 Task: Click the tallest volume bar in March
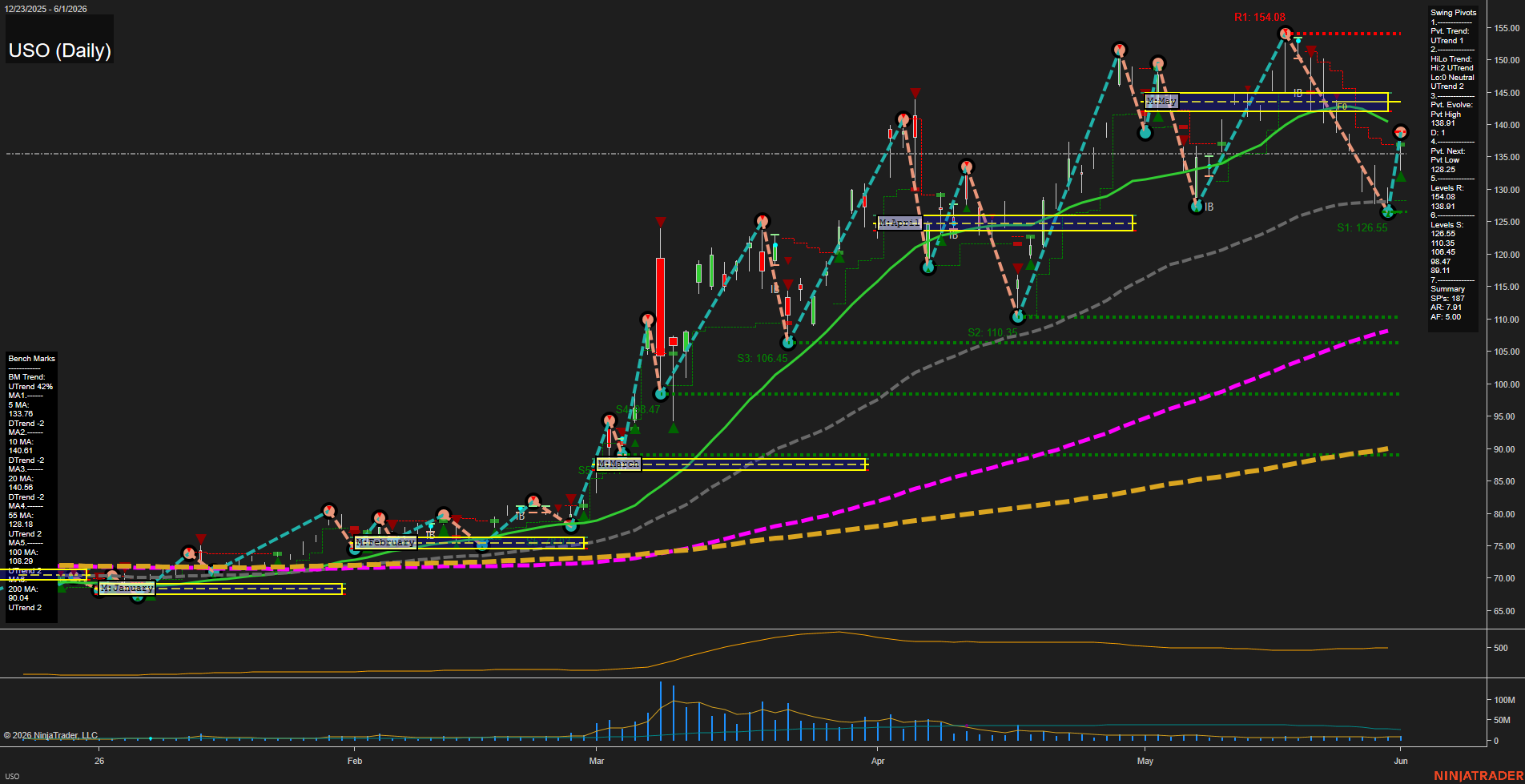click(x=661, y=711)
